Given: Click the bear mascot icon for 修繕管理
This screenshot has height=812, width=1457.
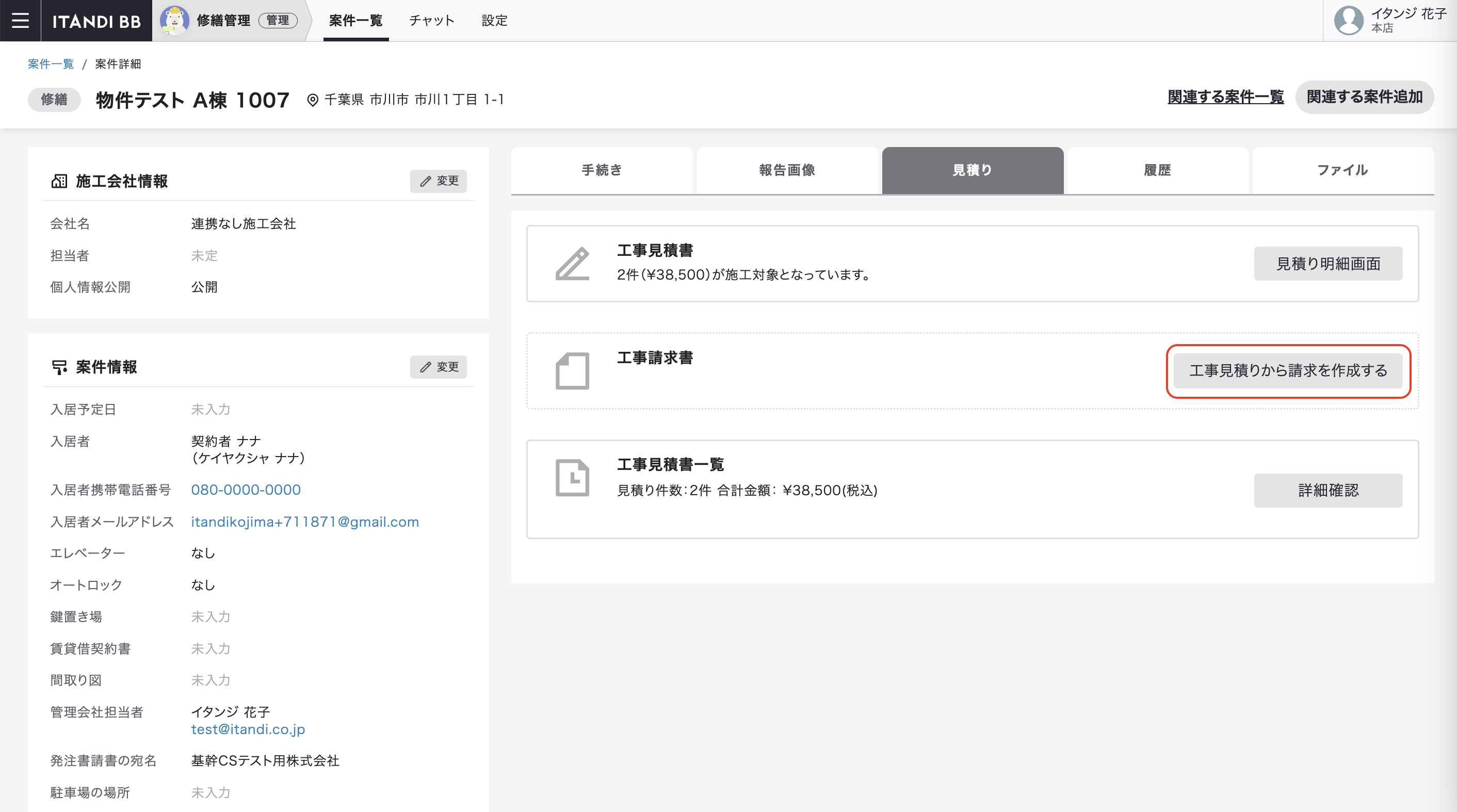Looking at the screenshot, I should tap(174, 20).
